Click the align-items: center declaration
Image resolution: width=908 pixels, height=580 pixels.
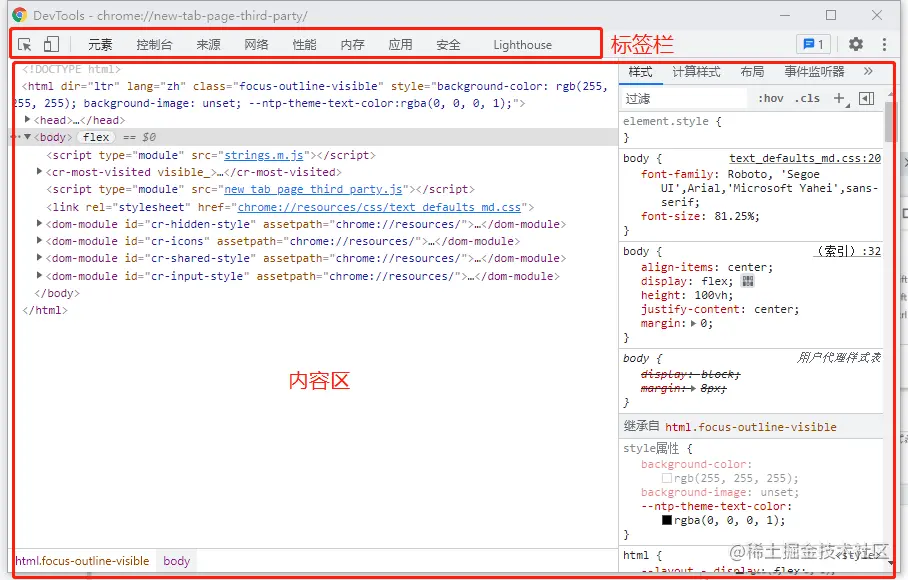tap(706, 267)
